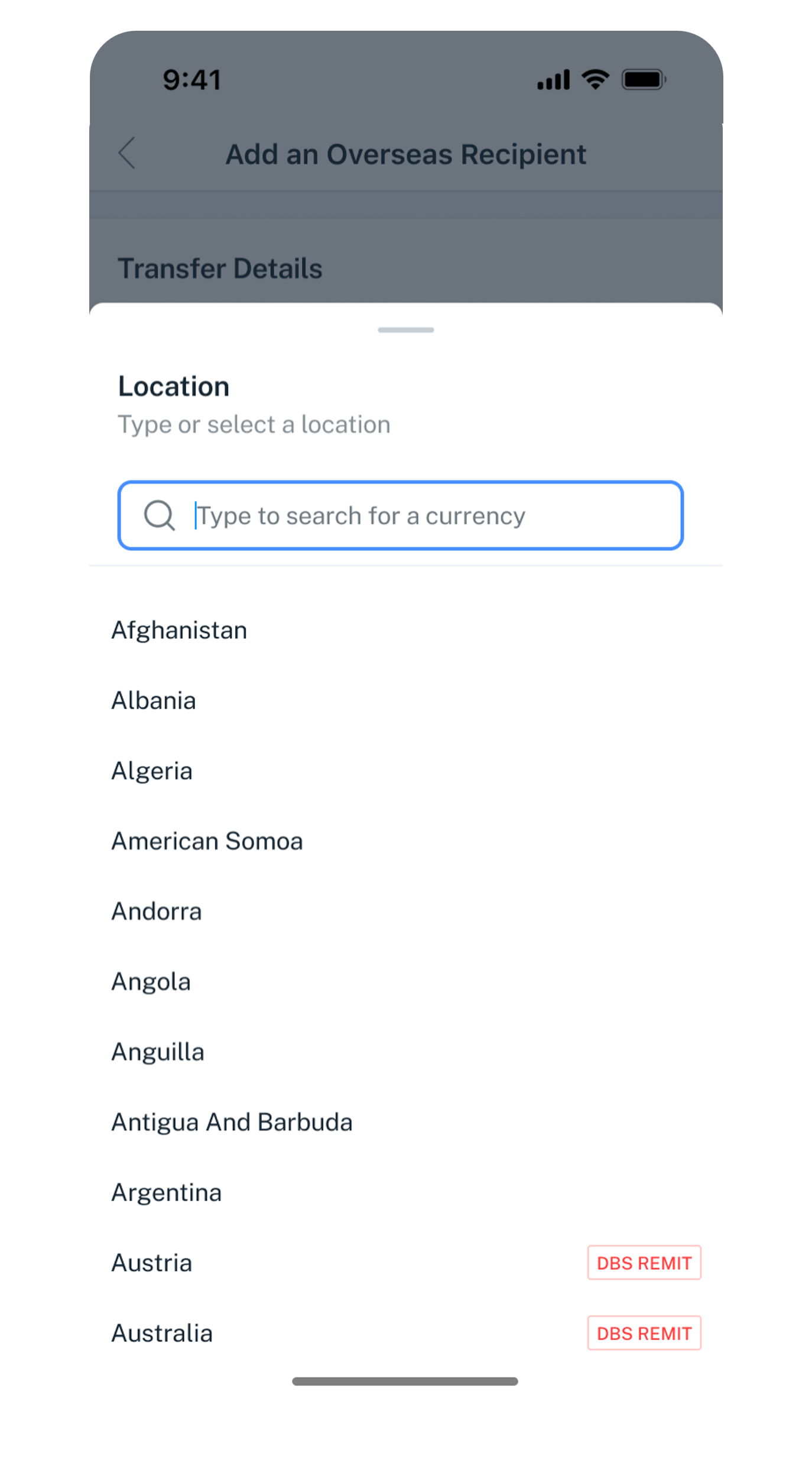Choose Andorra from the list
The width and height of the screenshot is (812, 1463).
pyautogui.click(x=157, y=912)
